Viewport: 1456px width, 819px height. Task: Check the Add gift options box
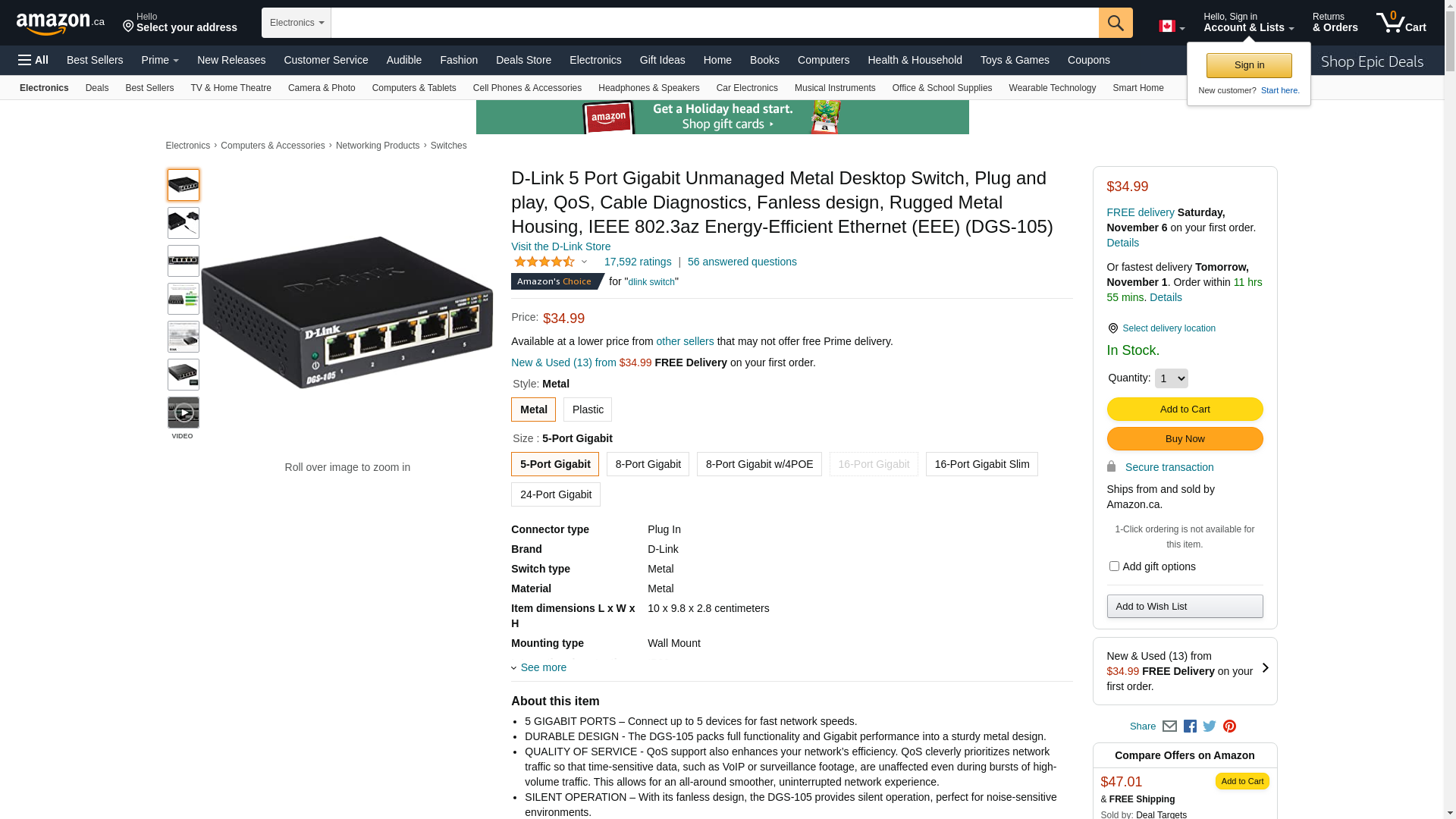(1114, 566)
